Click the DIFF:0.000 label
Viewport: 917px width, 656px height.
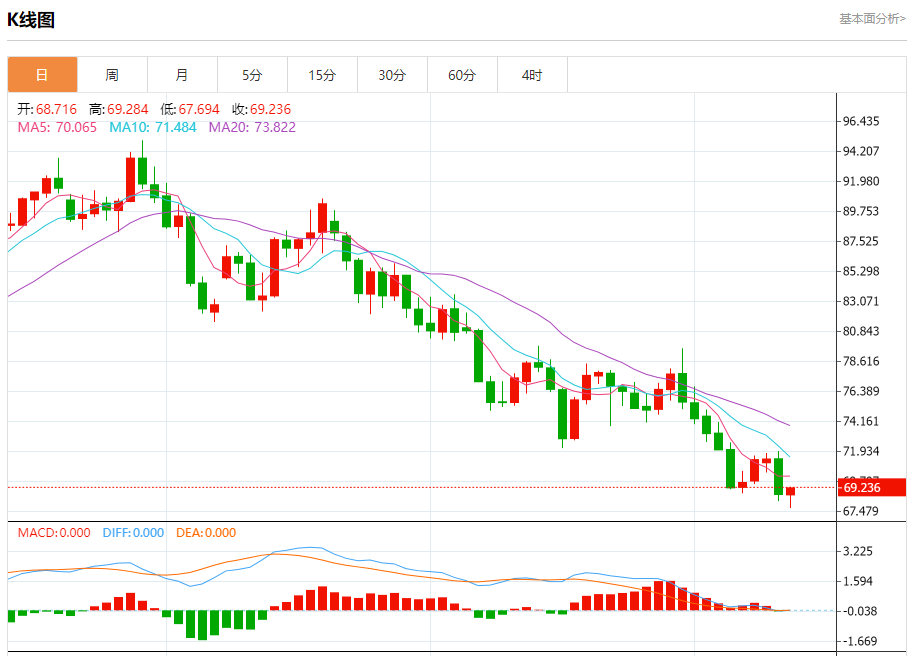coord(133,533)
